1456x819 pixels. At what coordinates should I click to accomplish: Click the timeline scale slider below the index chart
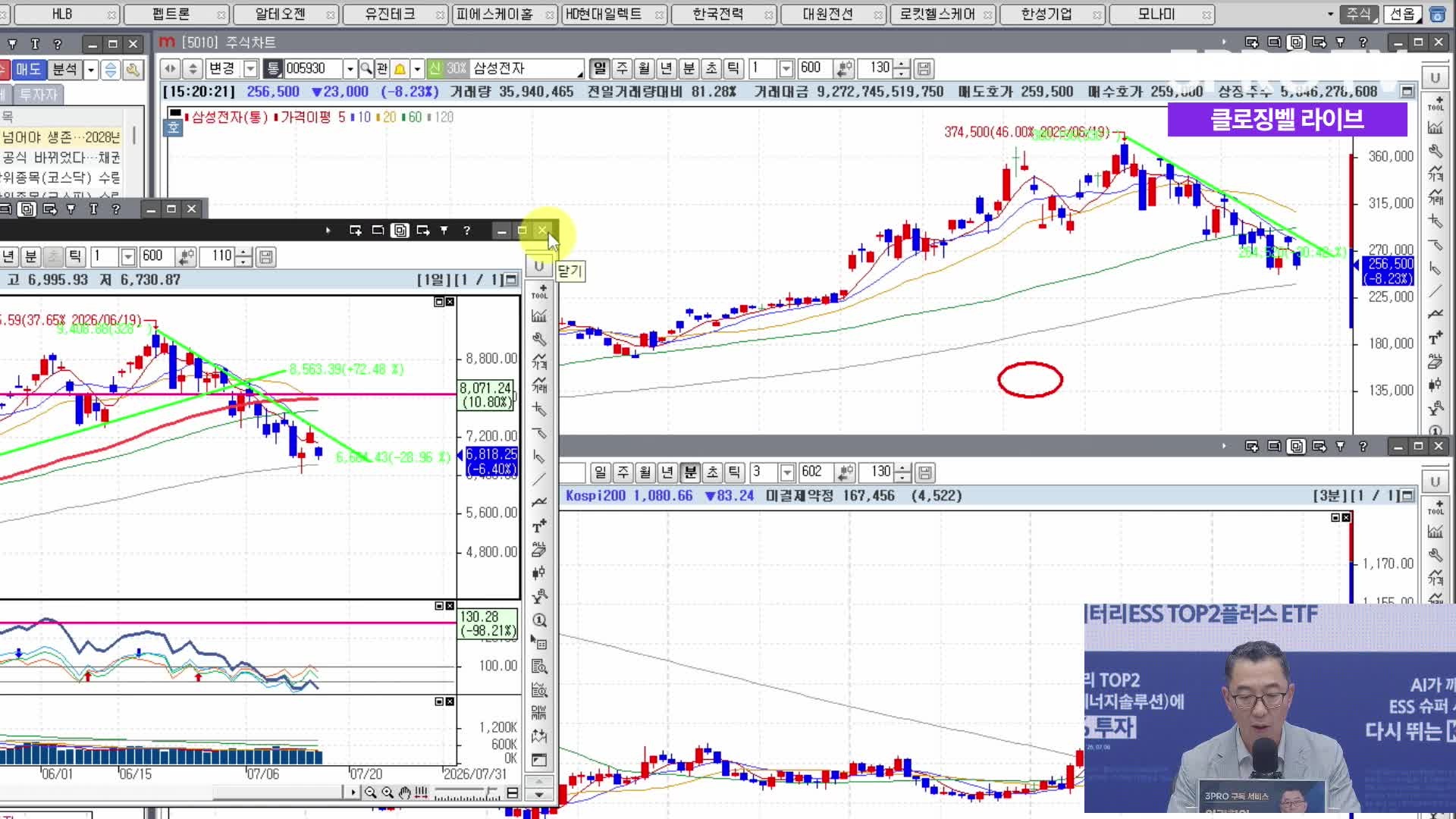tap(466, 793)
